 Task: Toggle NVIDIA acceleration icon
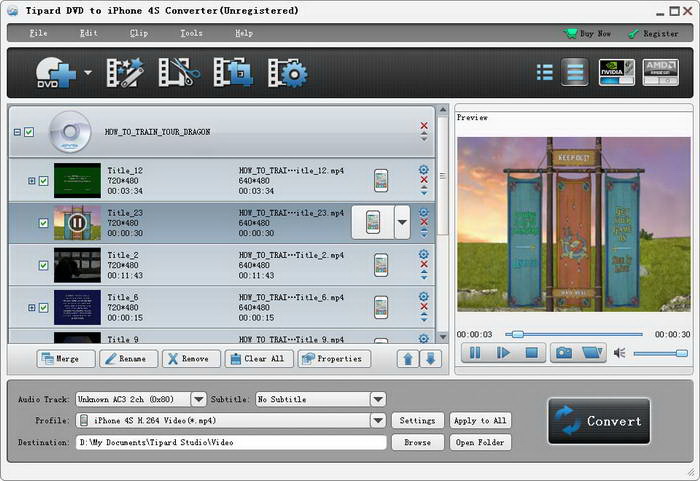pyautogui.click(x=617, y=72)
